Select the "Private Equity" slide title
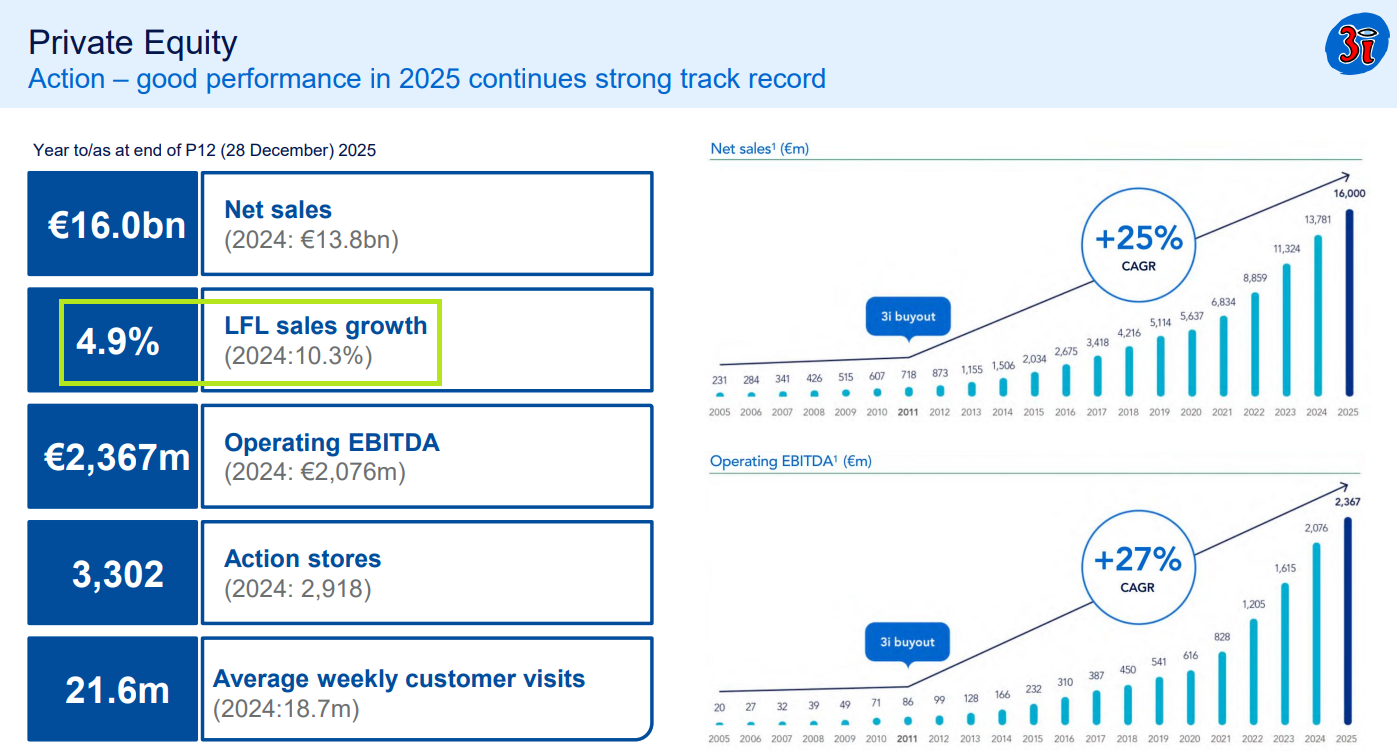 point(133,42)
